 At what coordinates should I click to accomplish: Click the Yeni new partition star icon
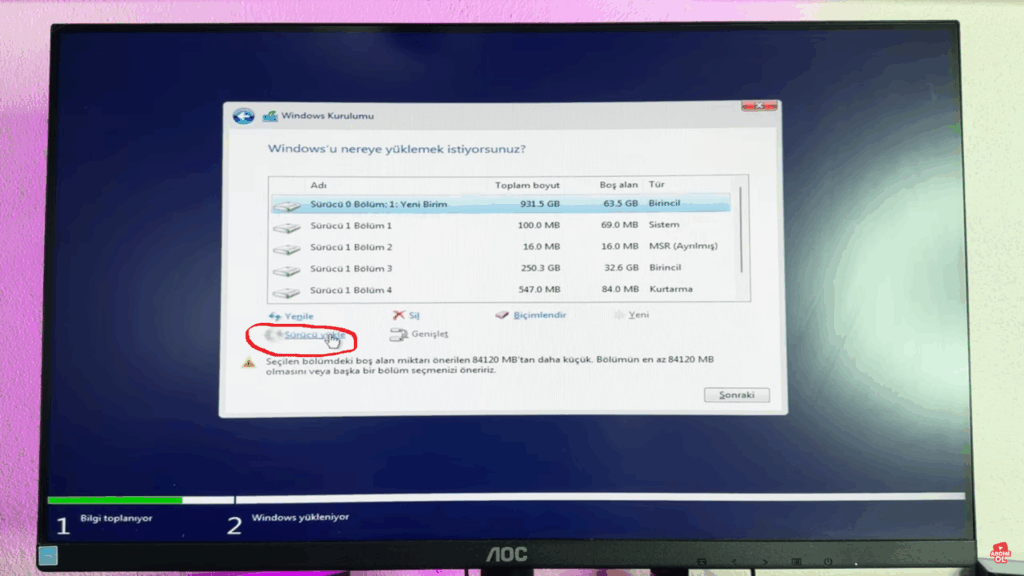620,315
